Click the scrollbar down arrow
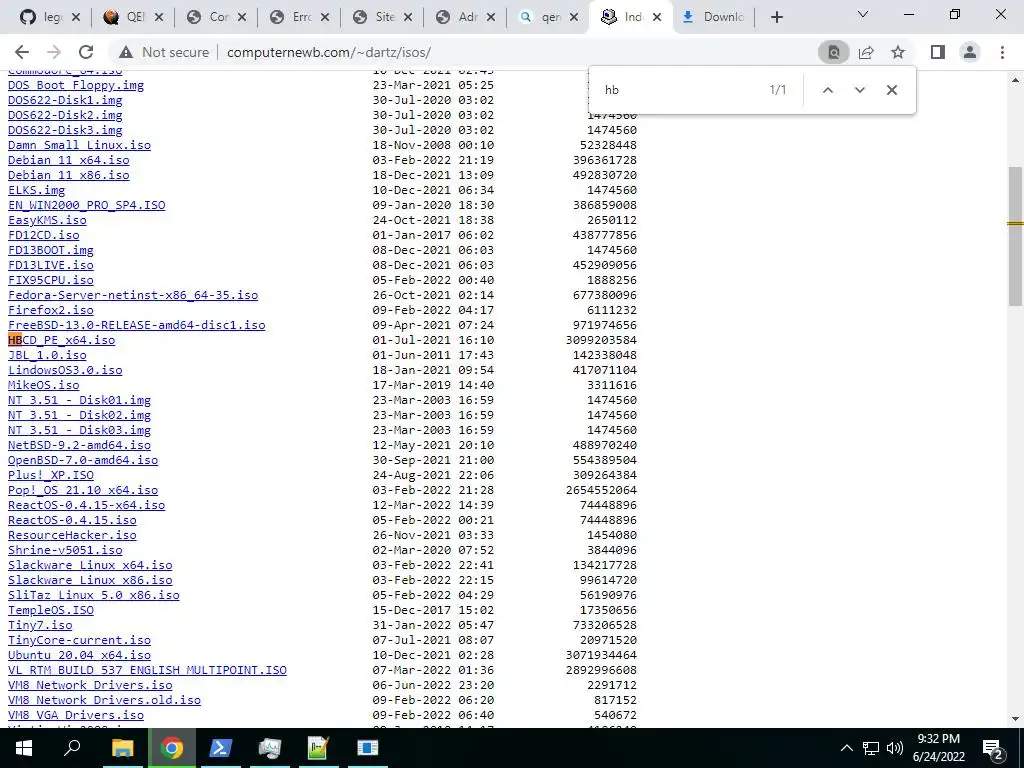The image size is (1024, 768). coord(1015,719)
